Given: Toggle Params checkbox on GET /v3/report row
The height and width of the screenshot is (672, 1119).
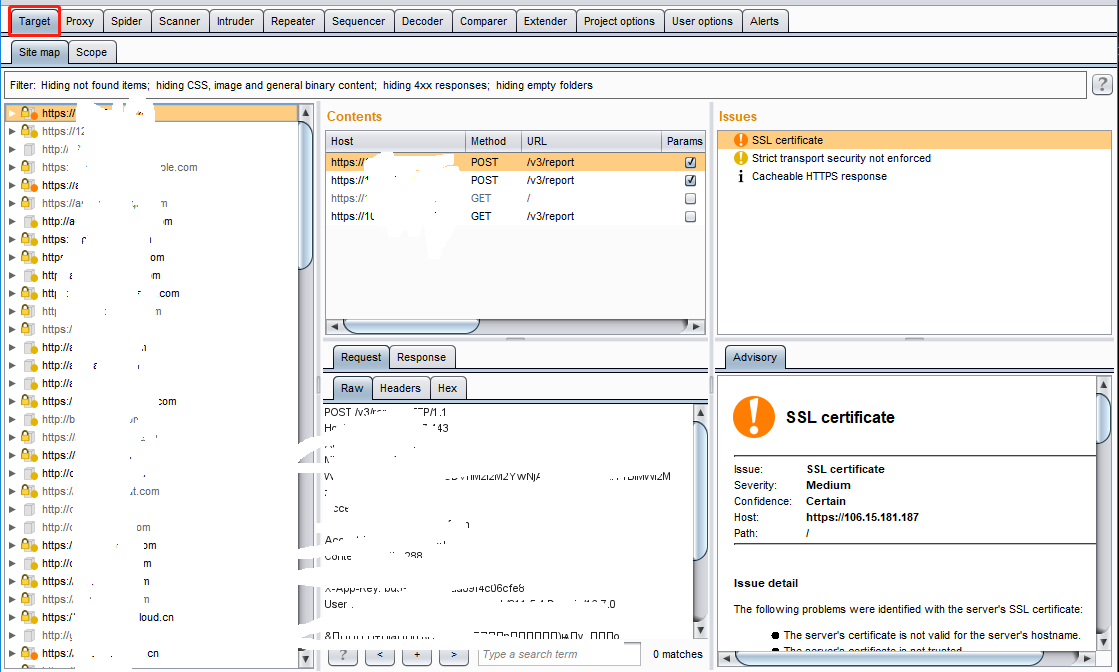Looking at the screenshot, I should coord(690,217).
